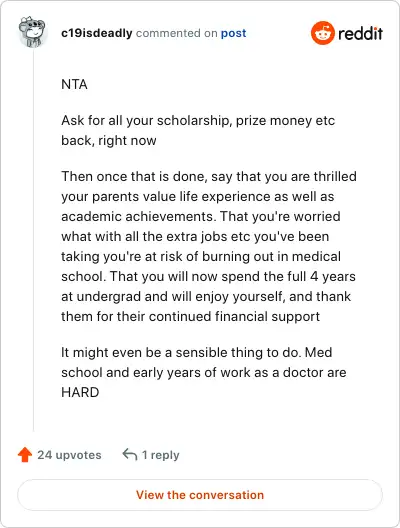Click the "academic achievements" line
This screenshot has height=528, width=400.
pyautogui.click(x=201, y=216)
